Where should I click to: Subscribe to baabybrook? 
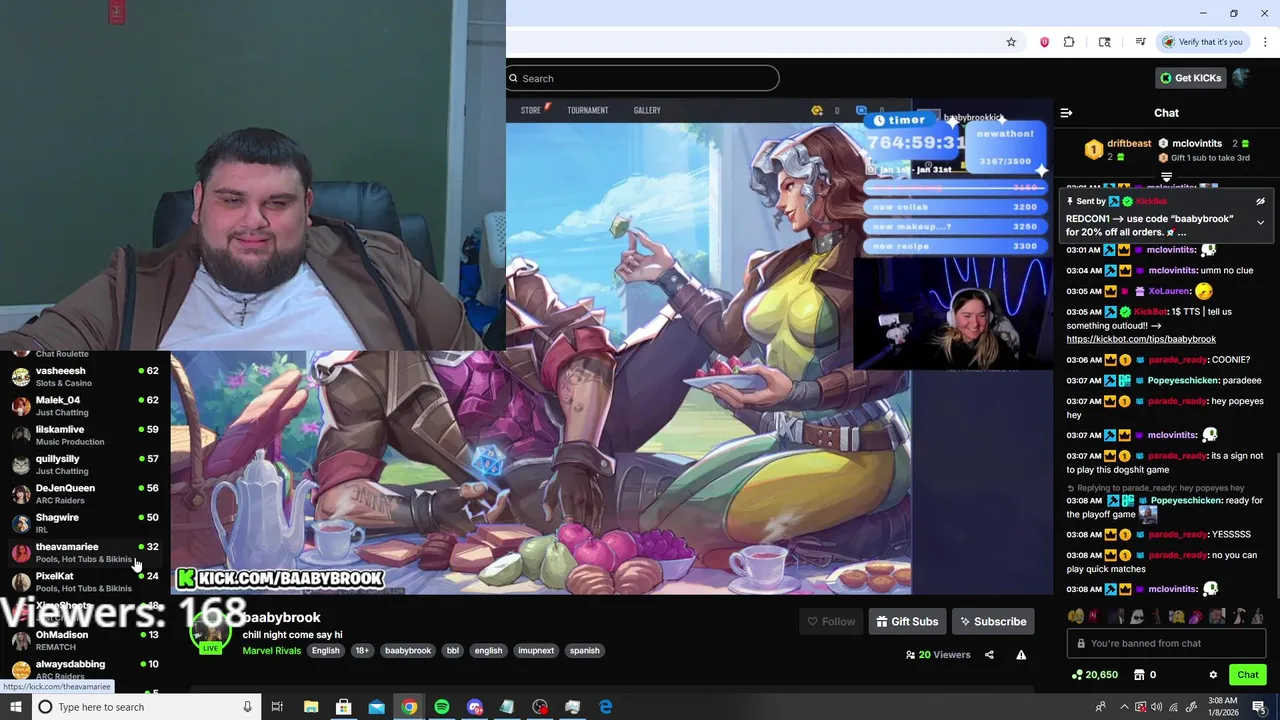click(993, 621)
